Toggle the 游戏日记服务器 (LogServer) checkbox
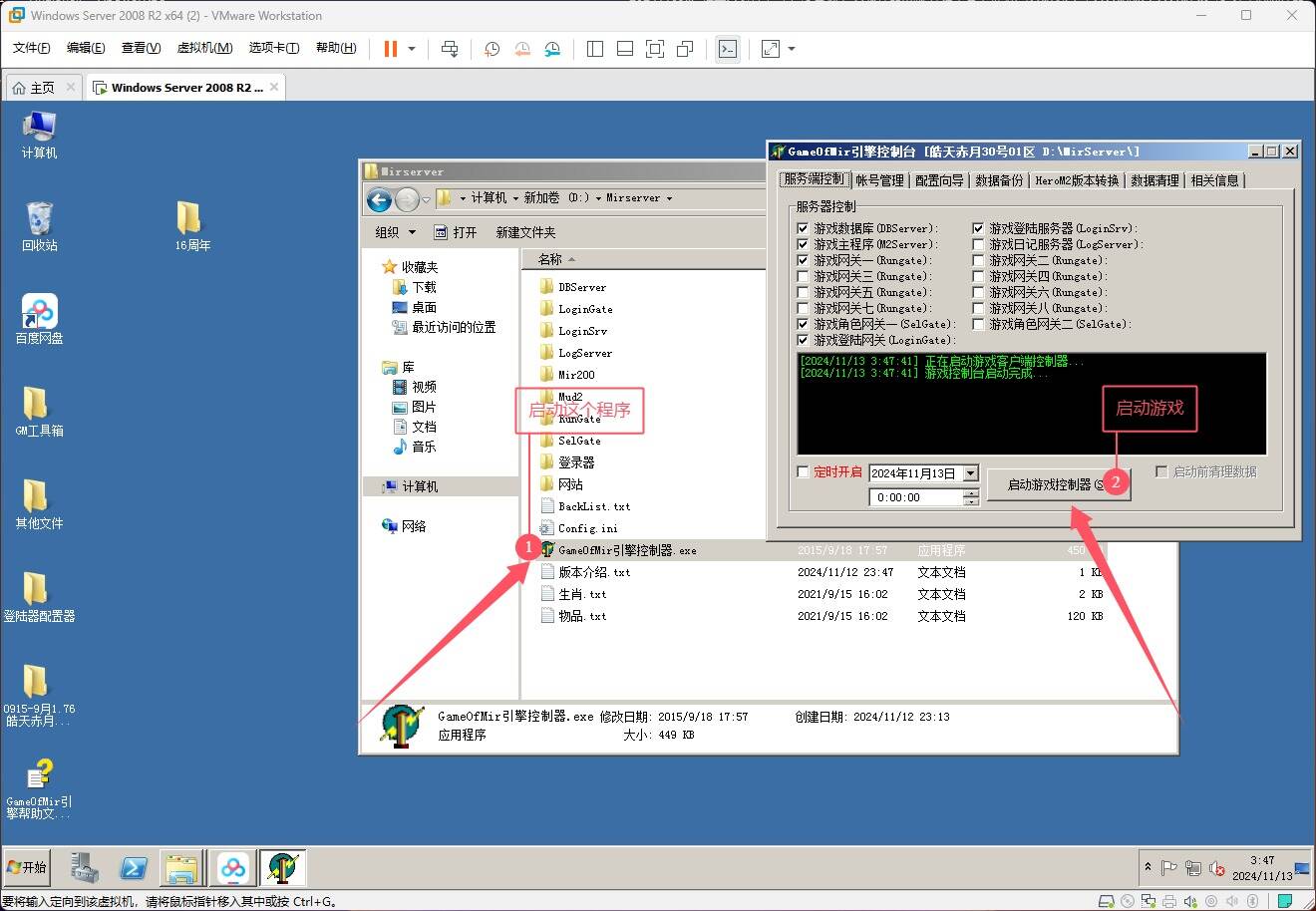The width and height of the screenshot is (1316, 911). tap(978, 244)
